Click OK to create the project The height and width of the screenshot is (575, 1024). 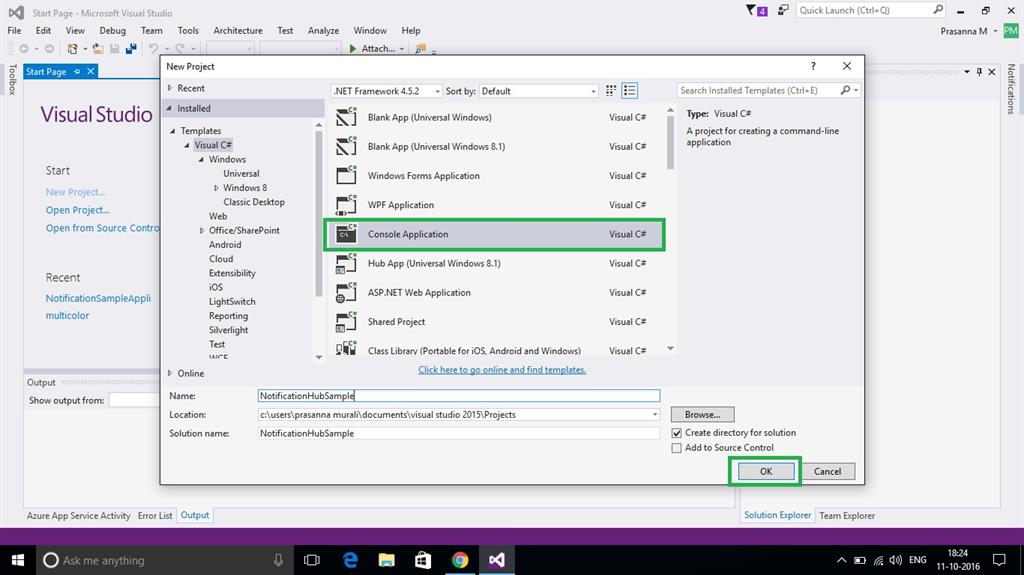coord(765,471)
